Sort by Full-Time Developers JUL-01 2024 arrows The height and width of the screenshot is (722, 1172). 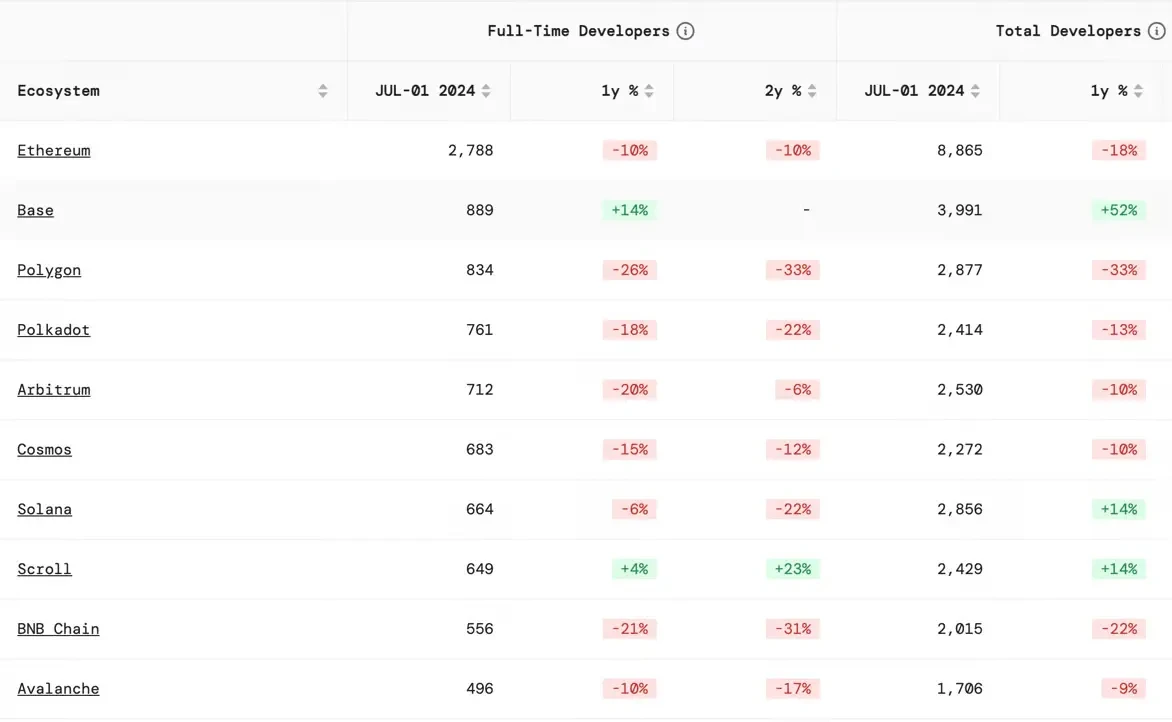coord(486,91)
